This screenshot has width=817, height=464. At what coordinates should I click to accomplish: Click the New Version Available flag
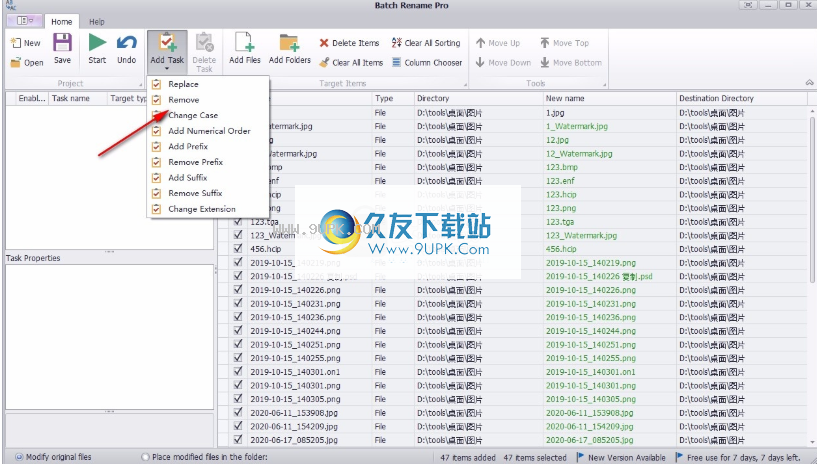pyautogui.click(x=580, y=457)
